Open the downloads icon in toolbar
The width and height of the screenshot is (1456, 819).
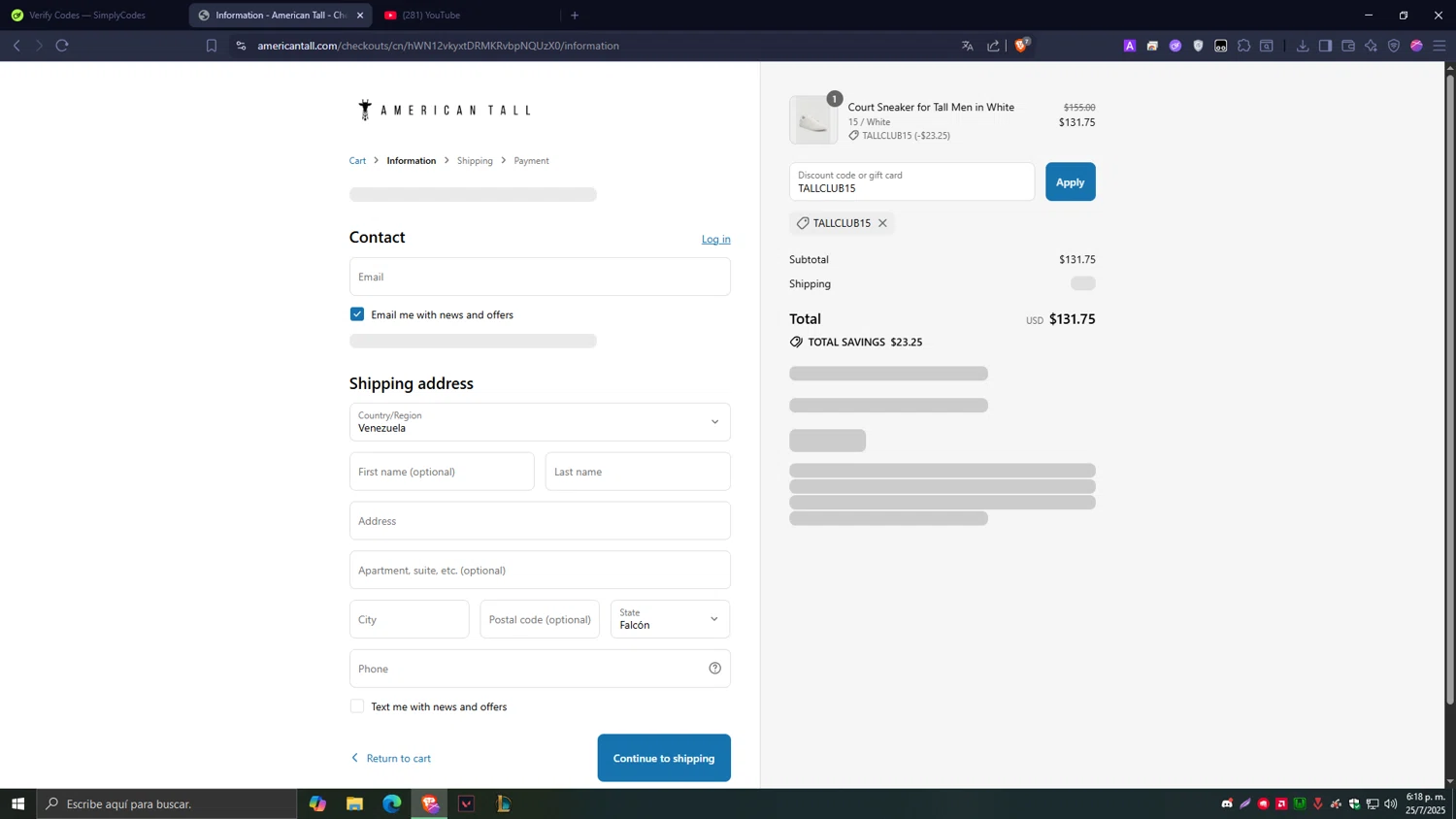tap(1303, 46)
